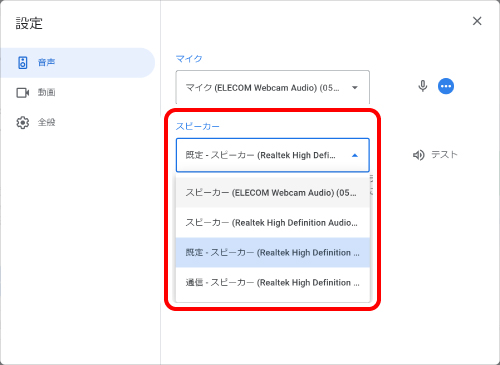
Task: Click the speaker dropdown up arrow
Action: (355, 155)
